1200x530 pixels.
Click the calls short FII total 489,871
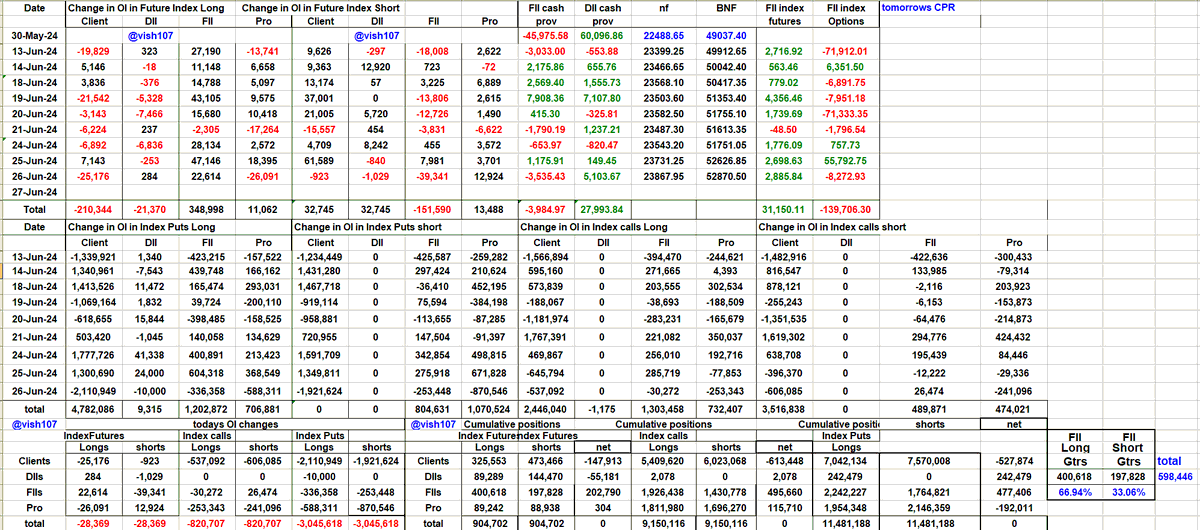click(x=930, y=408)
